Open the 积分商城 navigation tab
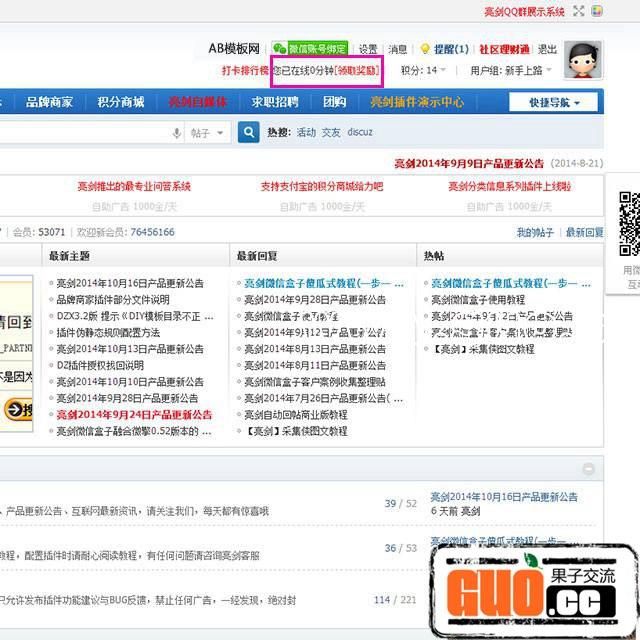640x640 pixels. (120, 102)
